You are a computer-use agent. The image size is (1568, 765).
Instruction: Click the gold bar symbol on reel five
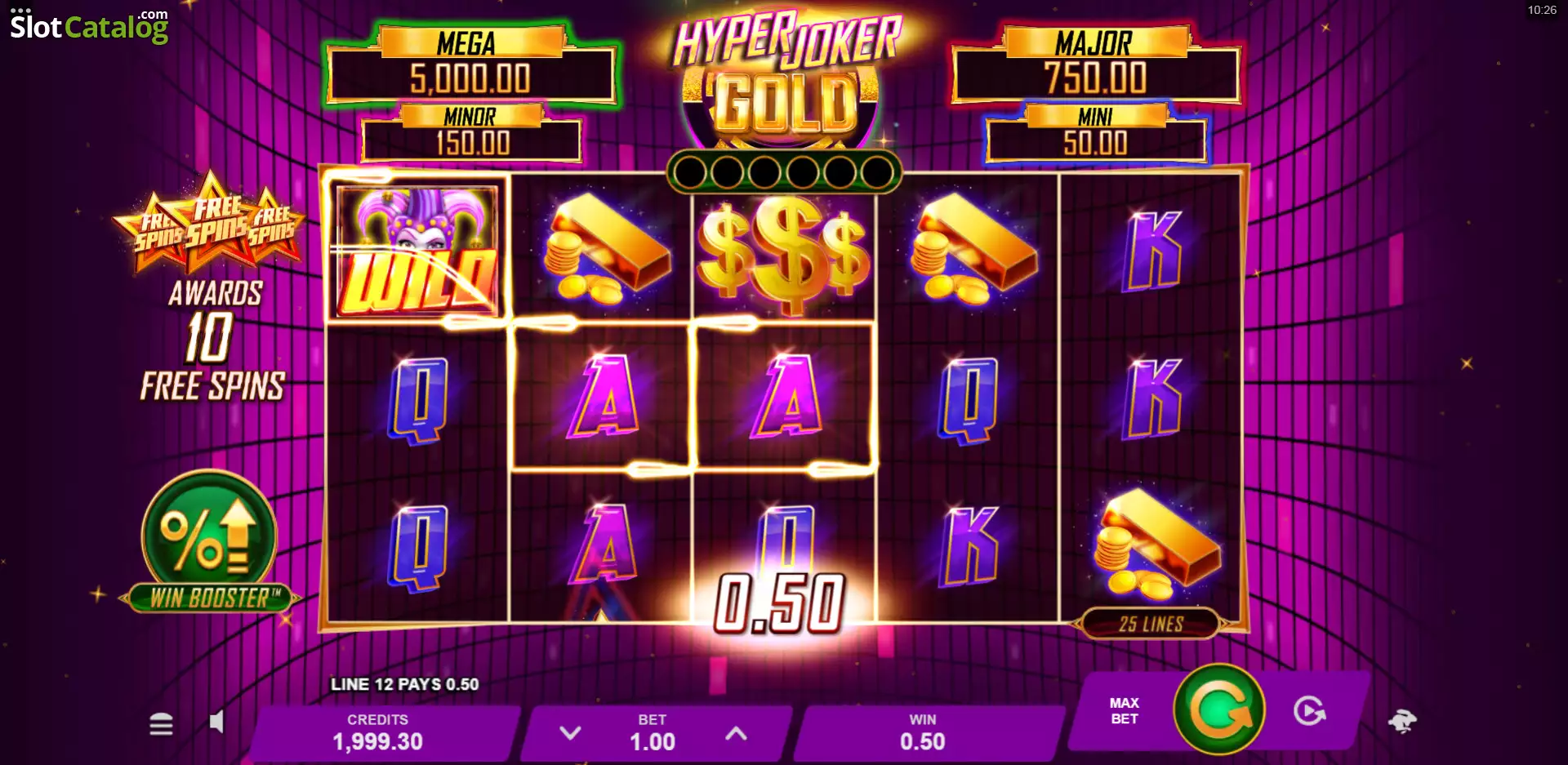coord(1156,544)
